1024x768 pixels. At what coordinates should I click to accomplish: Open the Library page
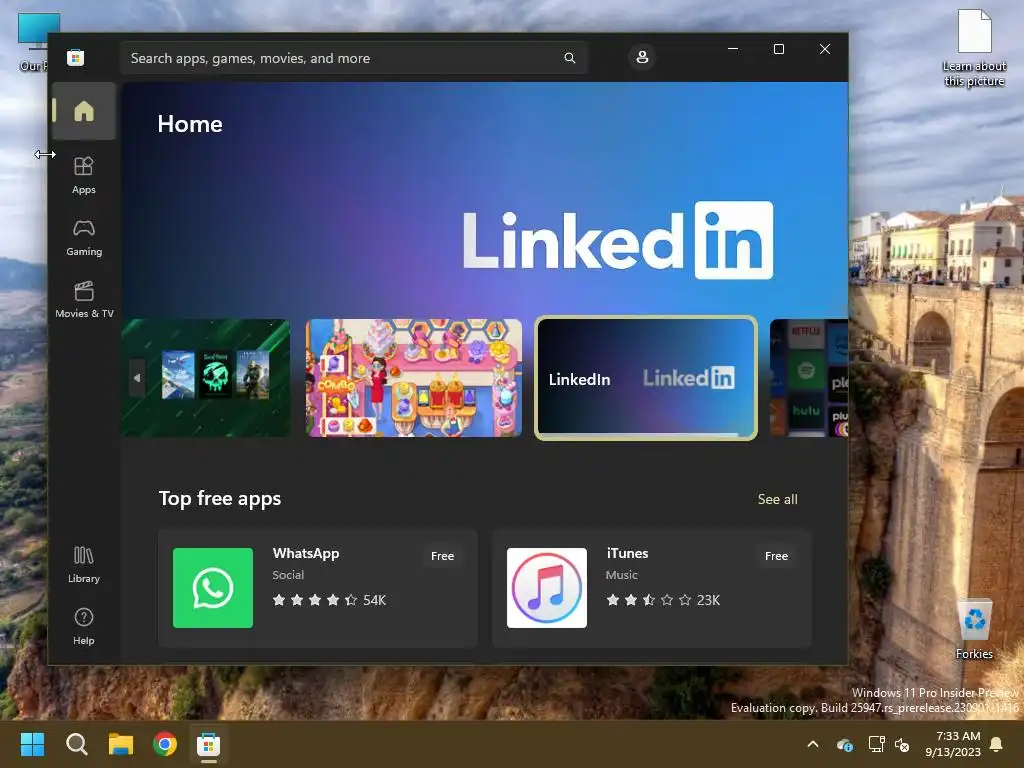tap(84, 564)
